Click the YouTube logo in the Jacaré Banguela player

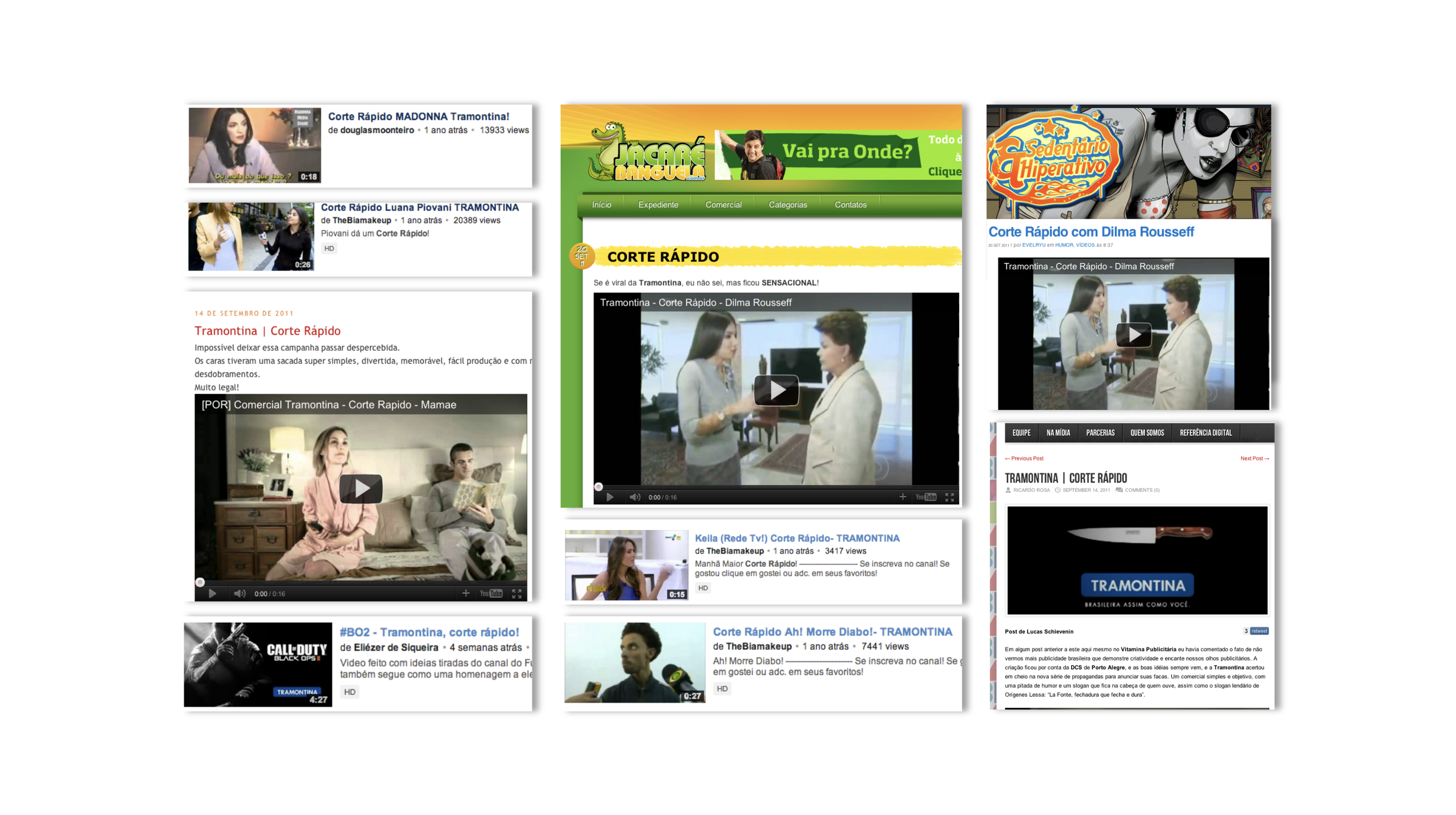click(925, 497)
